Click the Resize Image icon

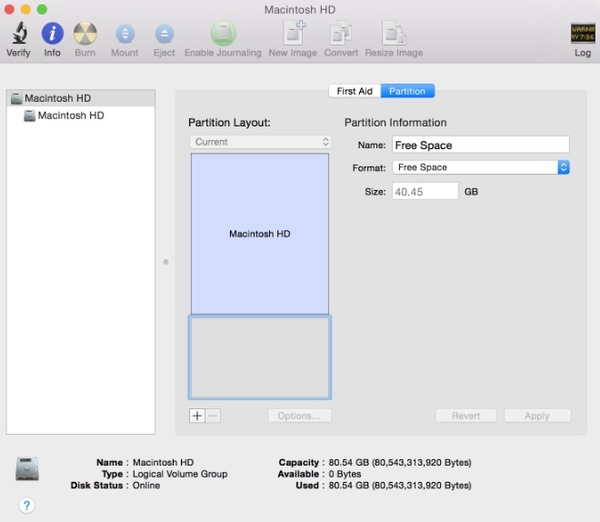point(394,33)
